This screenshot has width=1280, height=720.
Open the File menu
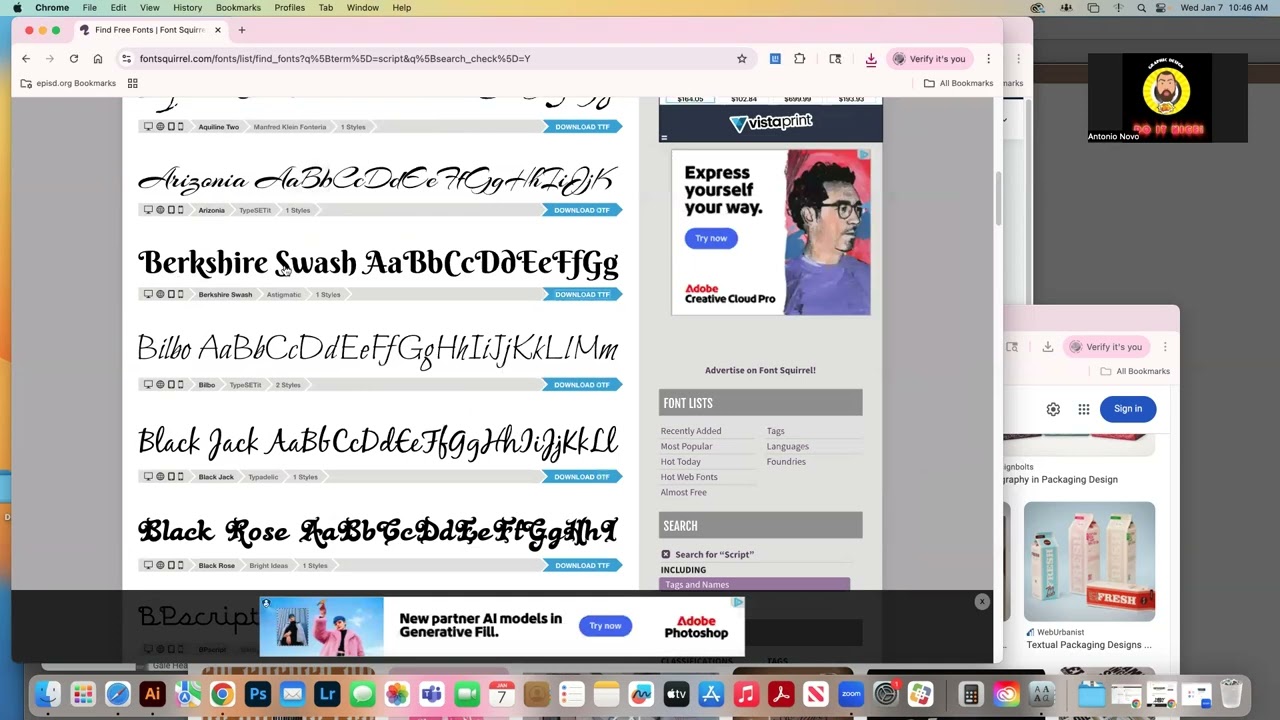(89, 8)
